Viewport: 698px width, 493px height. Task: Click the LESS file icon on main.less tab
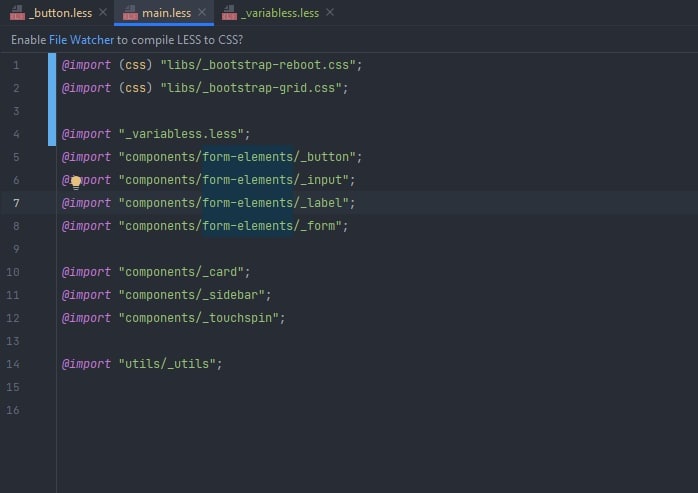coord(130,12)
